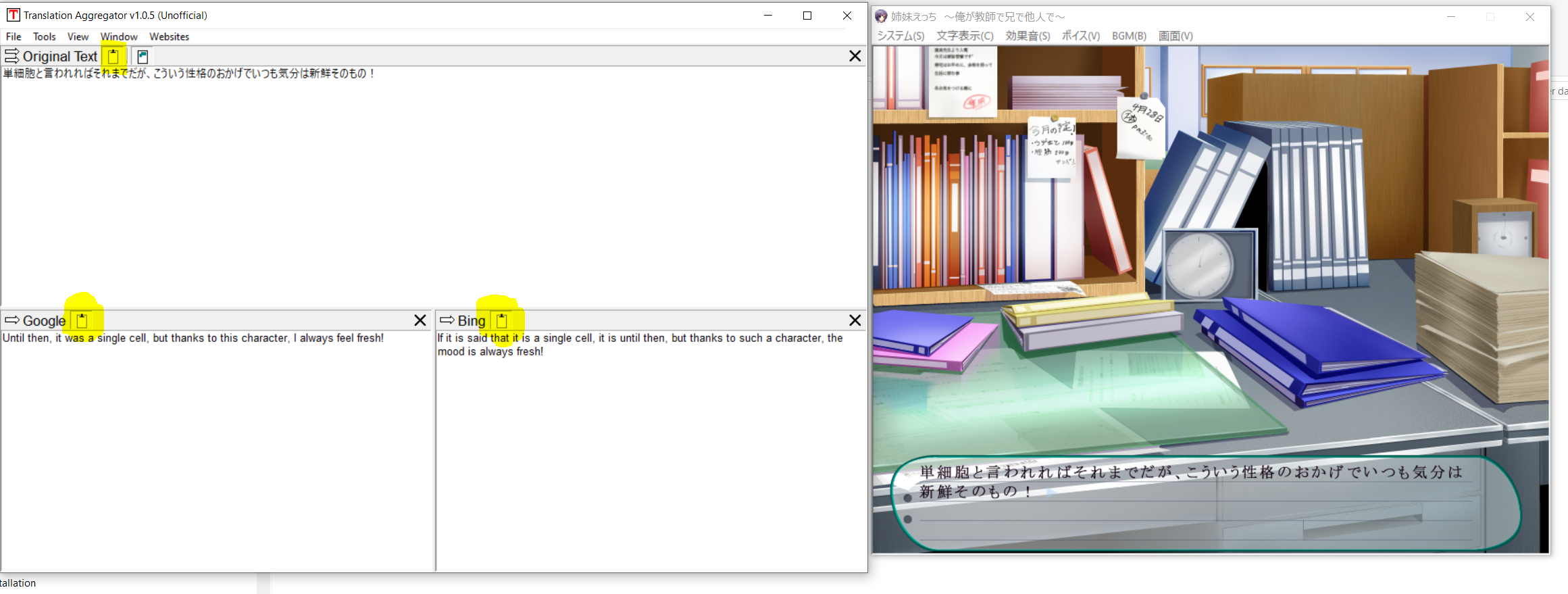This screenshot has width=1568, height=594.
Task: Click the Bing translation output text
Action: (x=640, y=345)
